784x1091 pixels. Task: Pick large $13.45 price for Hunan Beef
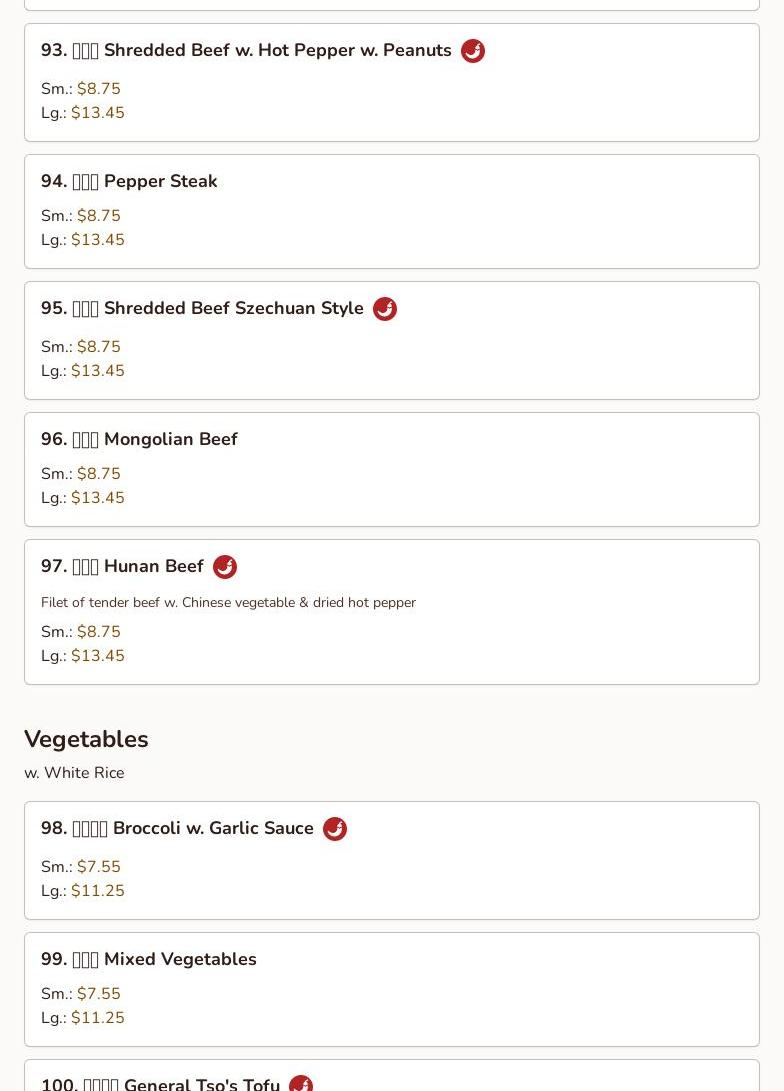tap(98, 656)
